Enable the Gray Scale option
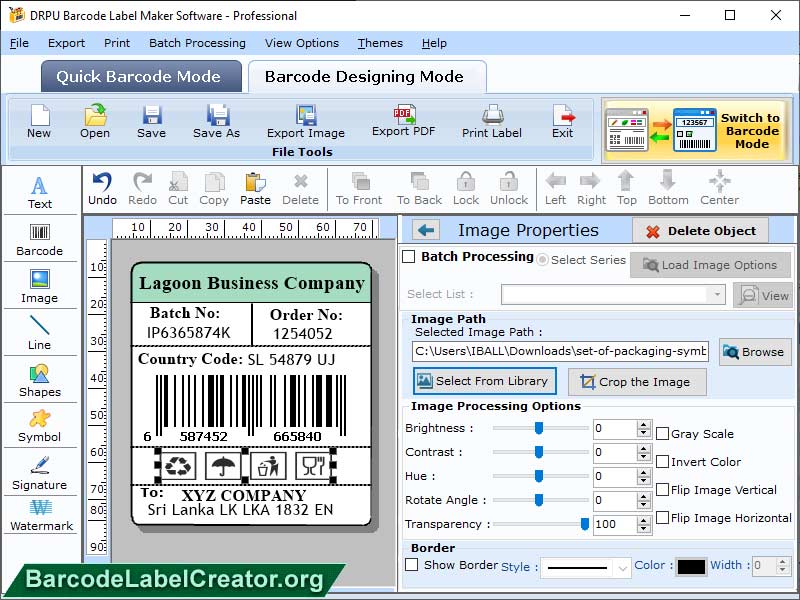 tap(661, 433)
